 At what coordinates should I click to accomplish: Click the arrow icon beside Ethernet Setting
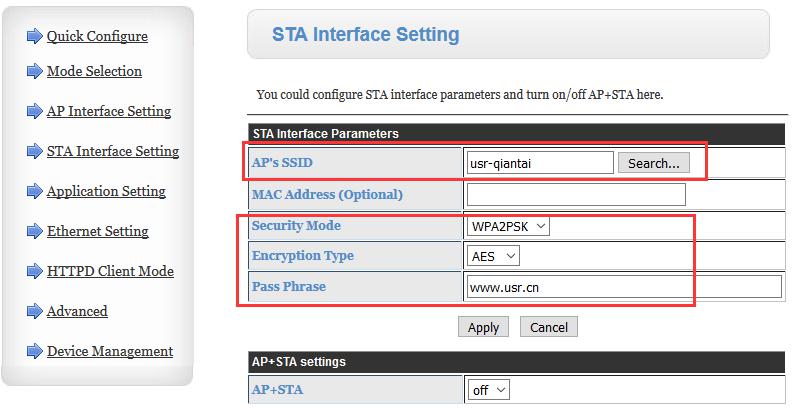[35, 231]
